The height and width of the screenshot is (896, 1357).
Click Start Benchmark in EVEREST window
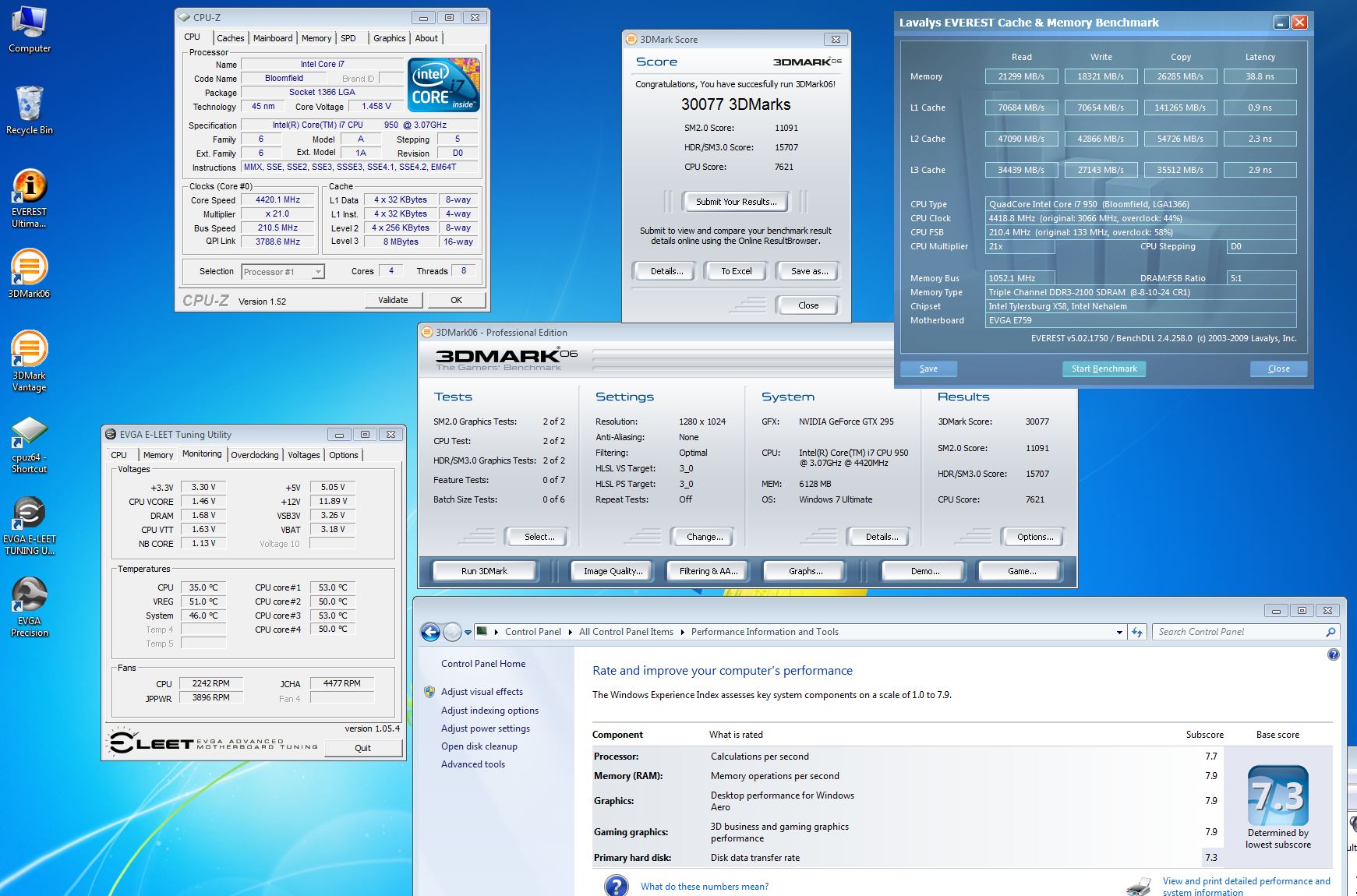(x=1104, y=369)
